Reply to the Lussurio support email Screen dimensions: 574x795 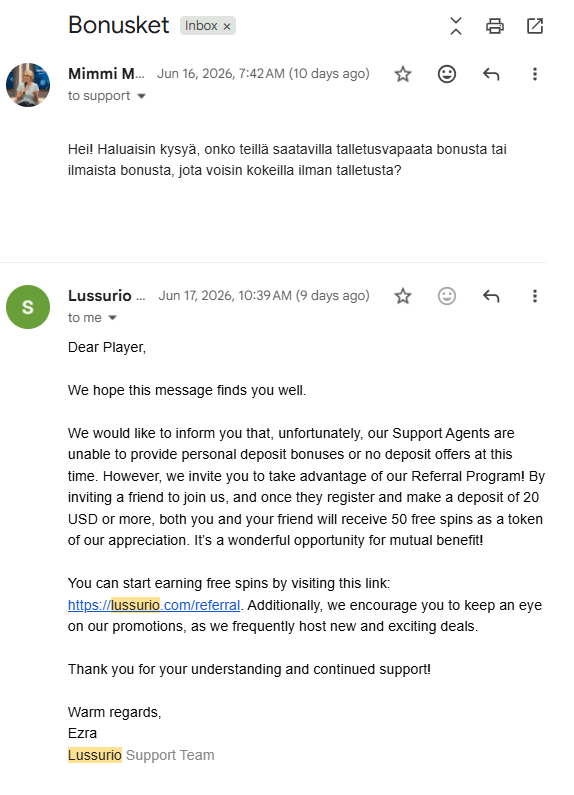[x=491, y=296]
